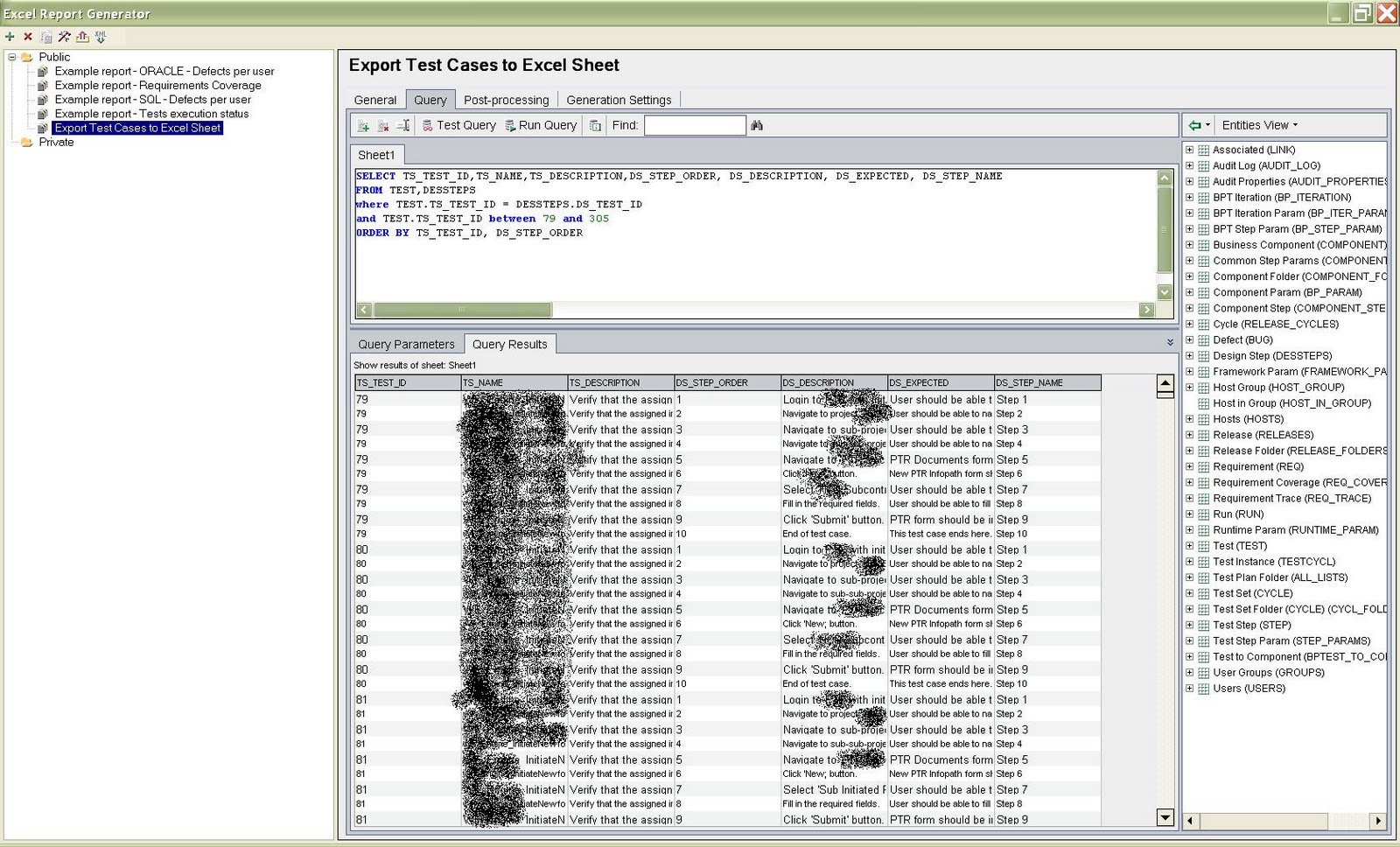Open the Generation Settings tab
Image resolution: width=1400 pixels, height=847 pixels.
click(619, 99)
